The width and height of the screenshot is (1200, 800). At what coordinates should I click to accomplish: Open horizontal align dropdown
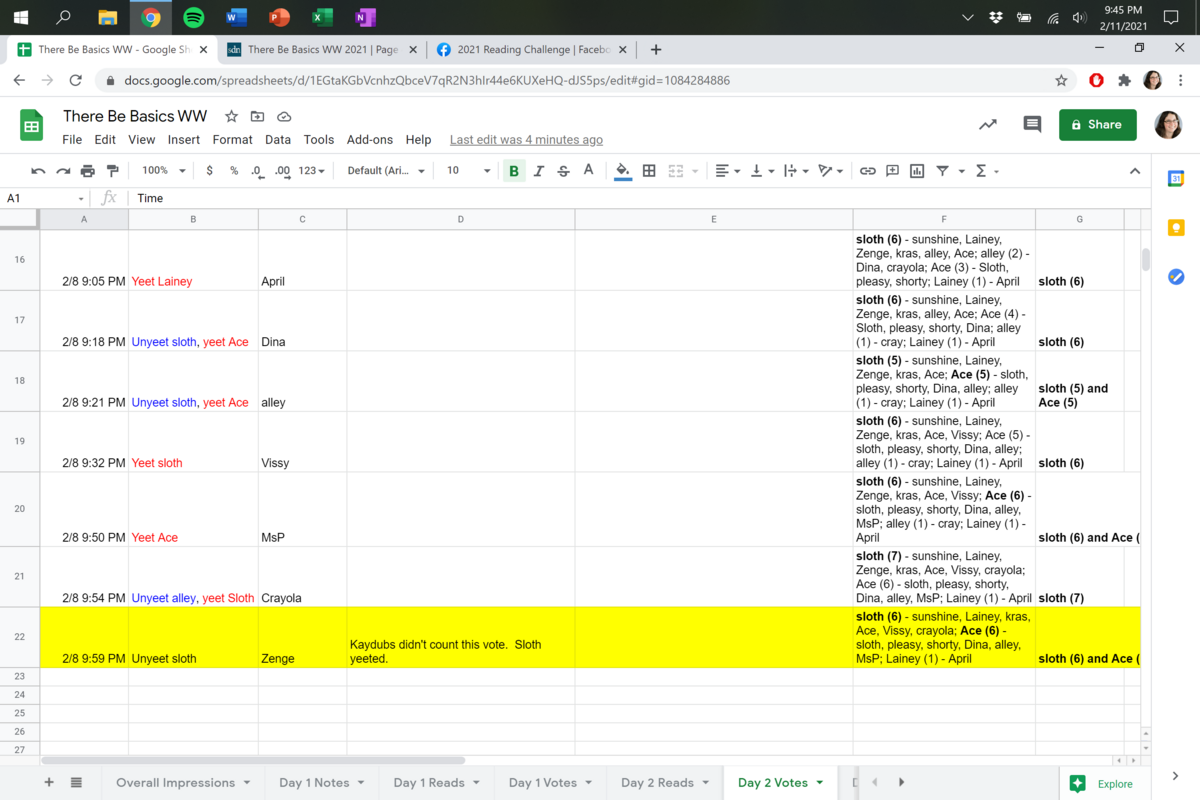tap(727, 171)
